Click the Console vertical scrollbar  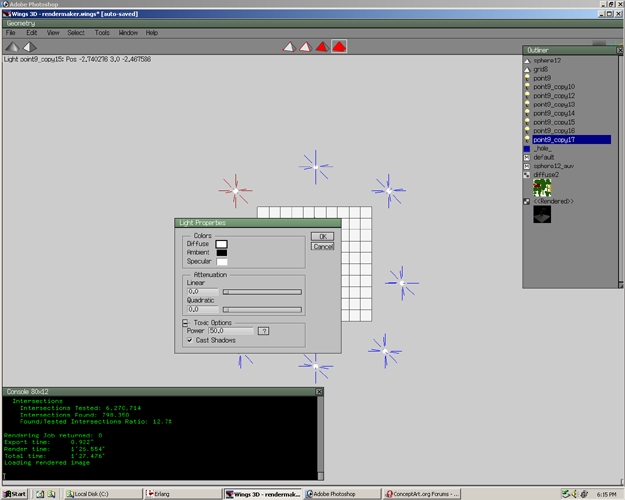(x=320, y=438)
